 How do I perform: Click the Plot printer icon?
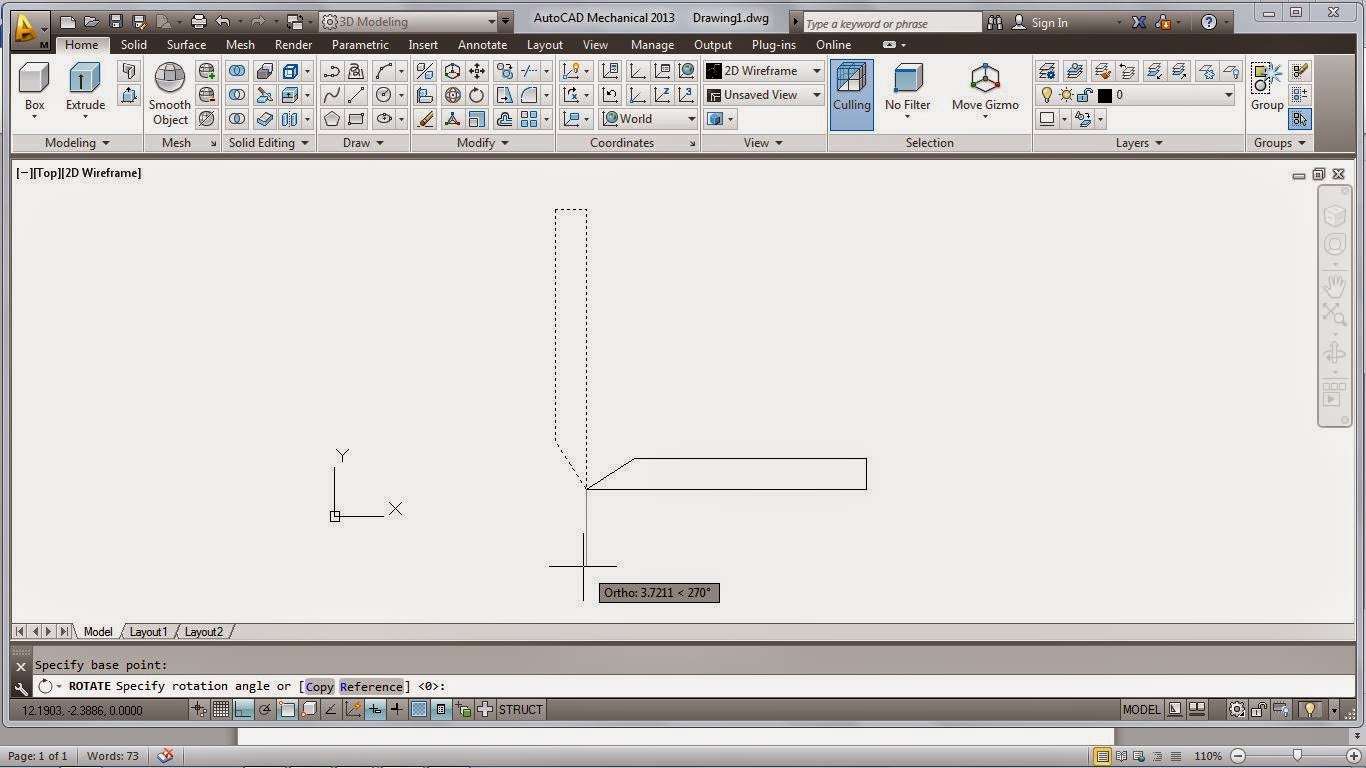(x=198, y=21)
